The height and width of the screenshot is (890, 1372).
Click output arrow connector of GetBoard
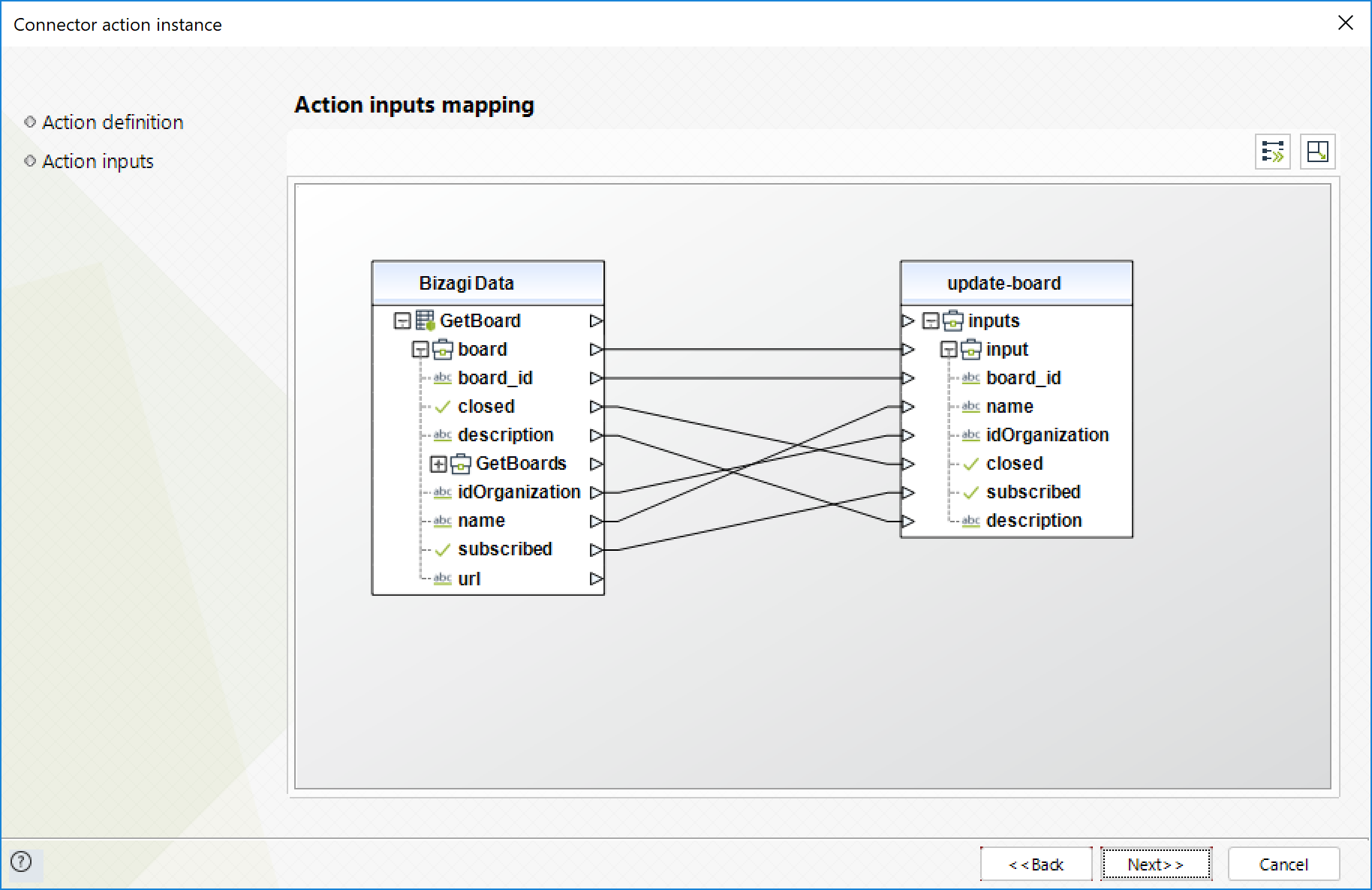(596, 320)
